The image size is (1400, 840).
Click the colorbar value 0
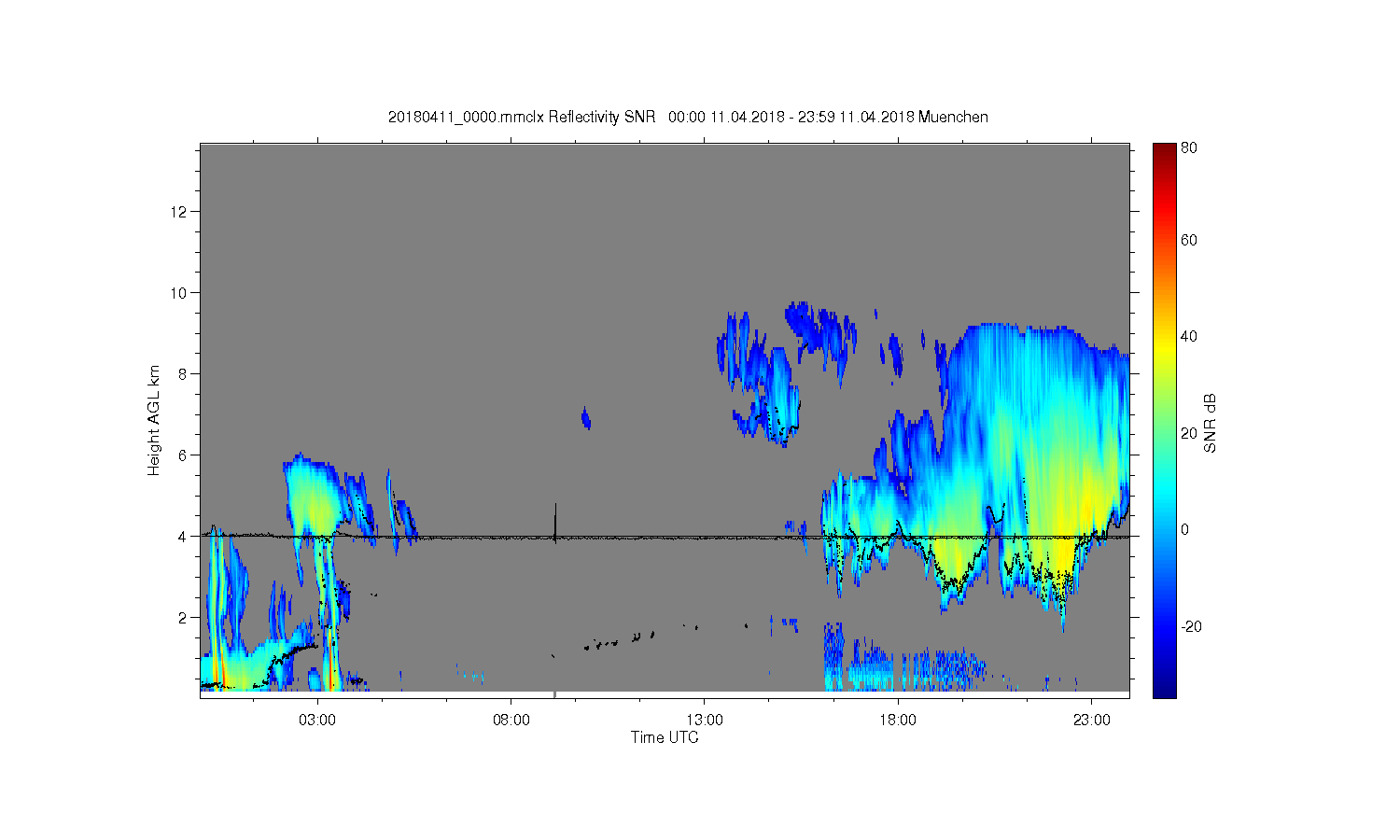point(1185,530)
